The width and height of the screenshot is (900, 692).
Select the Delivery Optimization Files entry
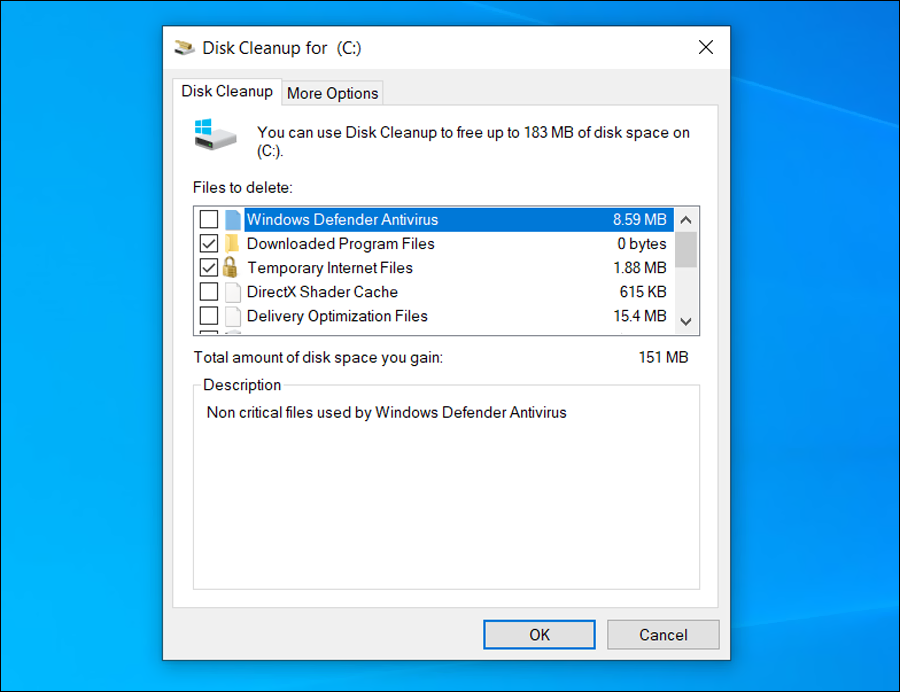435,316
